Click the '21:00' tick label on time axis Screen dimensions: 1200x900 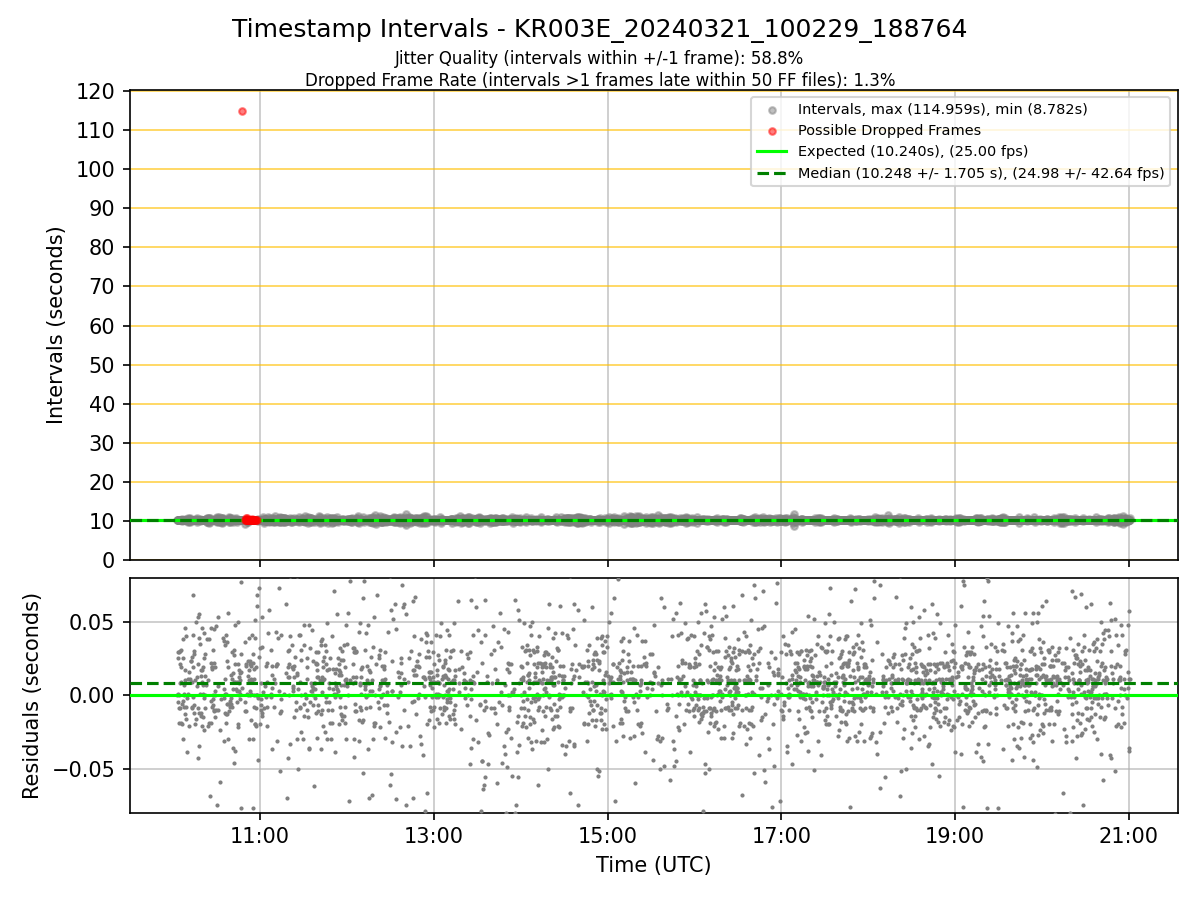(1129, 836)
